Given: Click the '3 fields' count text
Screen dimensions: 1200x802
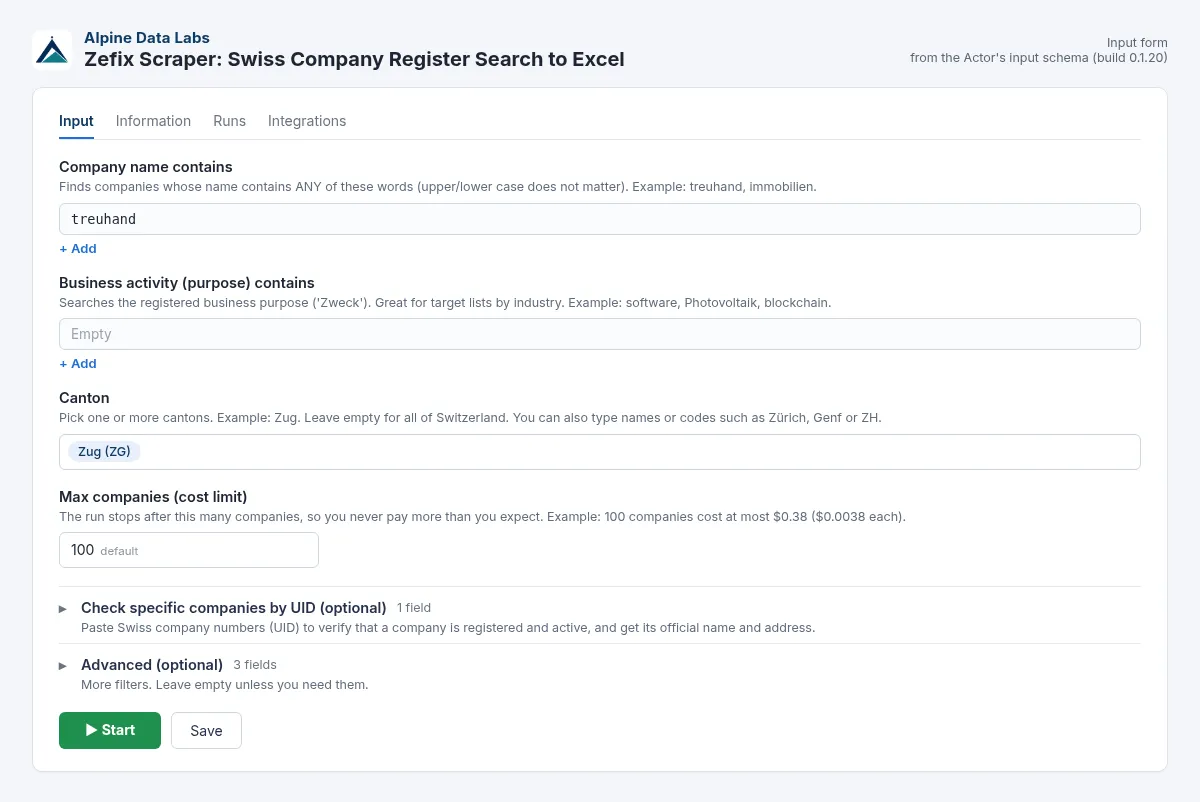Looking at the screenshot, I should point(255,665).
